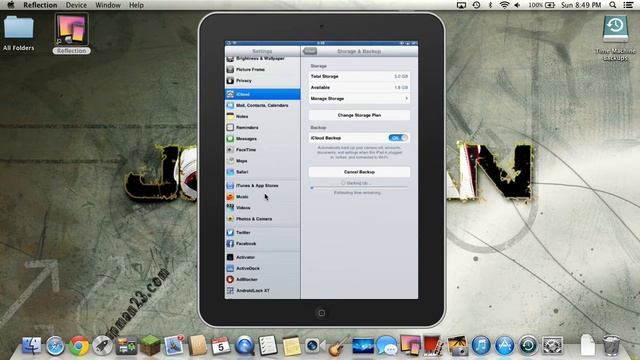Open the Help menu
This screenshot has width=640, height=360.
[x=136, y=5]
